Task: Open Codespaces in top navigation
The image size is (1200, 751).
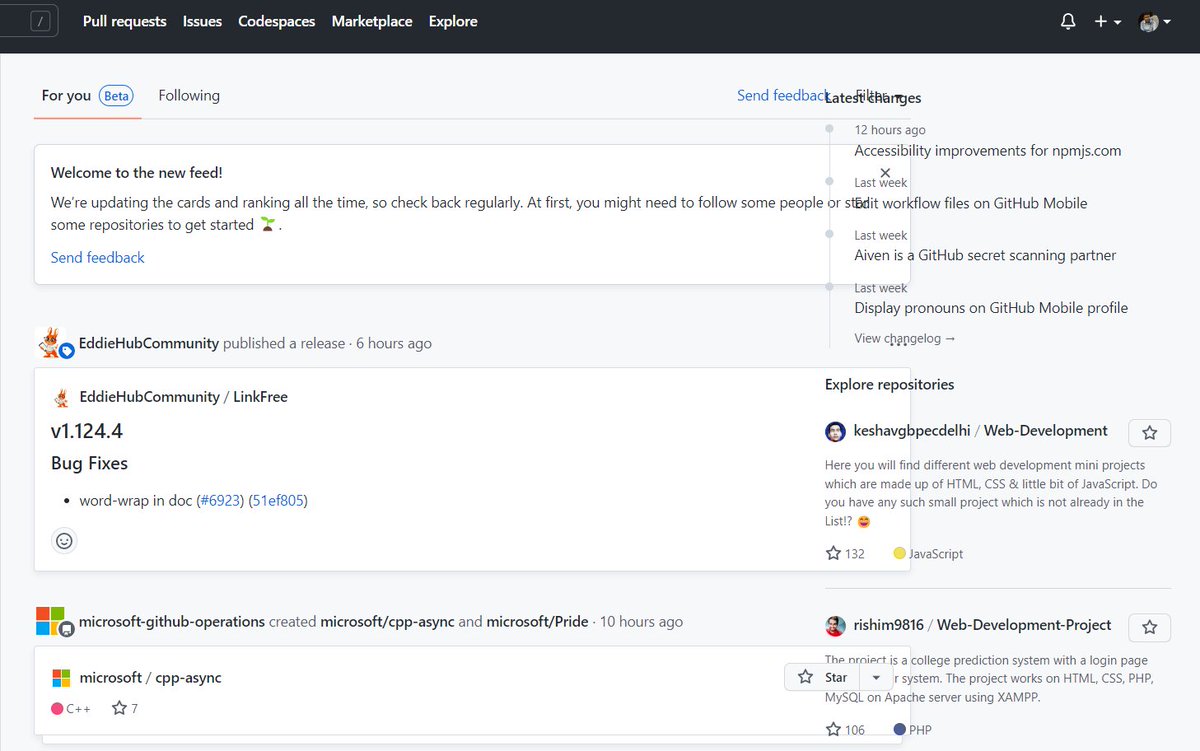Action: point(277,21)
